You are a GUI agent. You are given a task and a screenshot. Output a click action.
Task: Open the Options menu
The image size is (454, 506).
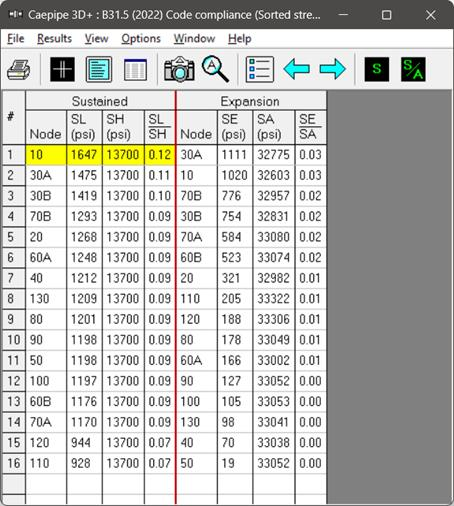pyautogui.click(x=141, y=39)
